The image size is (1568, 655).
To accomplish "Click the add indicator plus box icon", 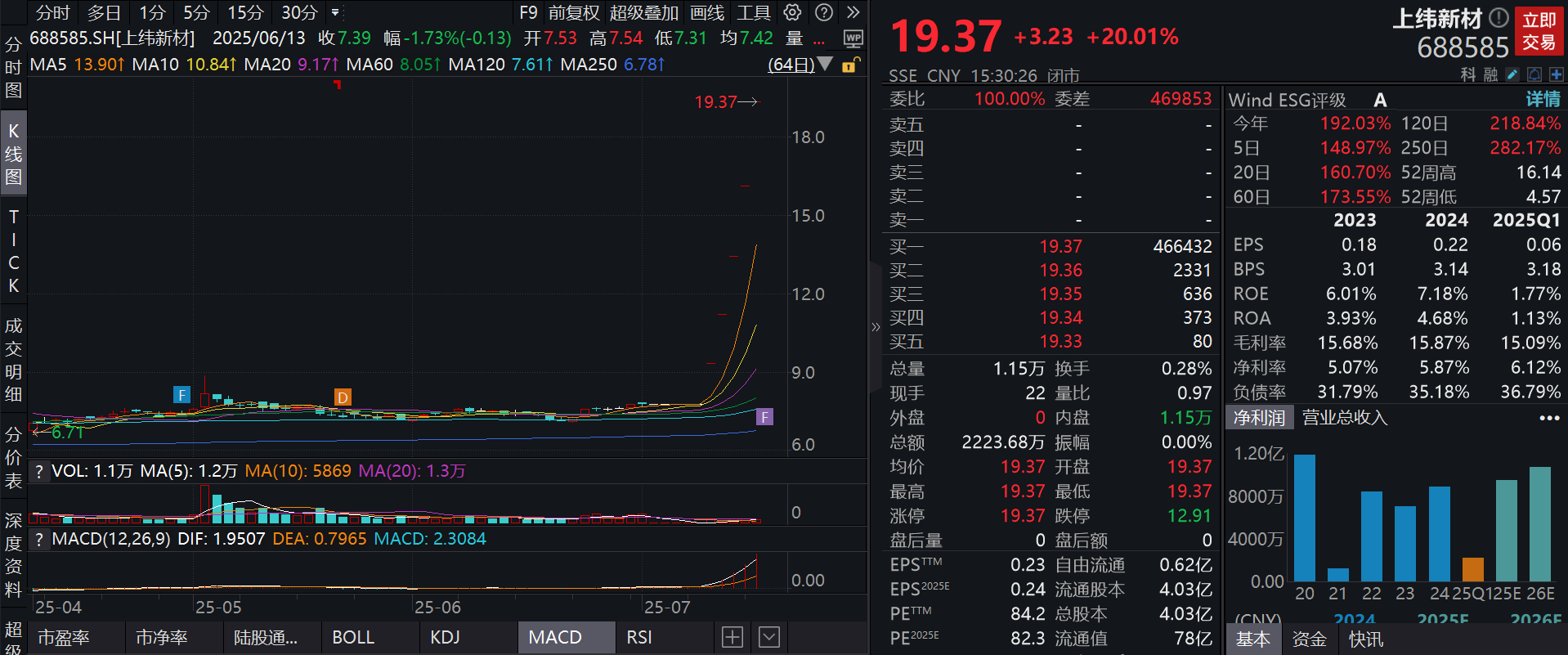I will [x=732, y=637].
